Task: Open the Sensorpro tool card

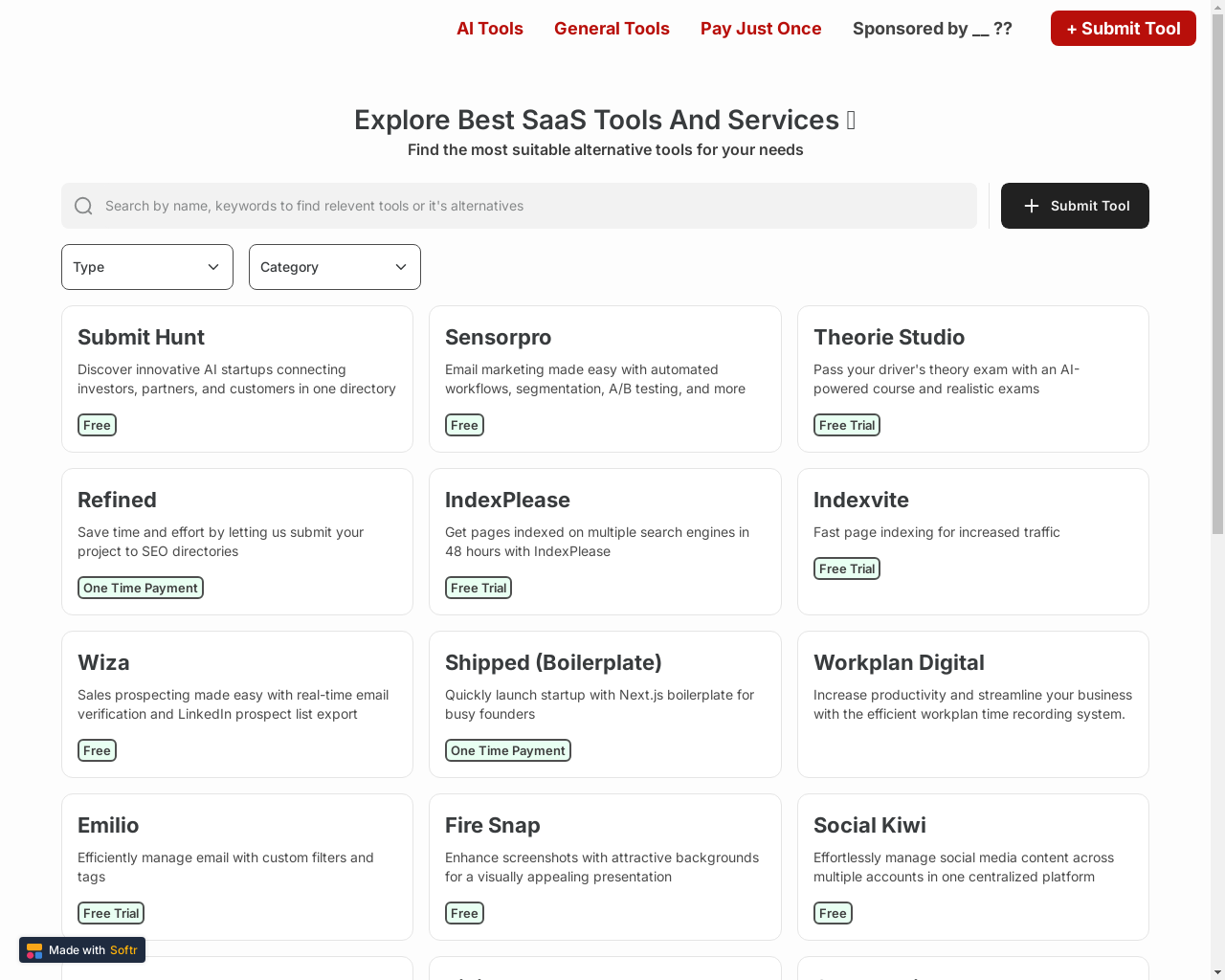Action: pyautogui.click(x=605, y=379)
